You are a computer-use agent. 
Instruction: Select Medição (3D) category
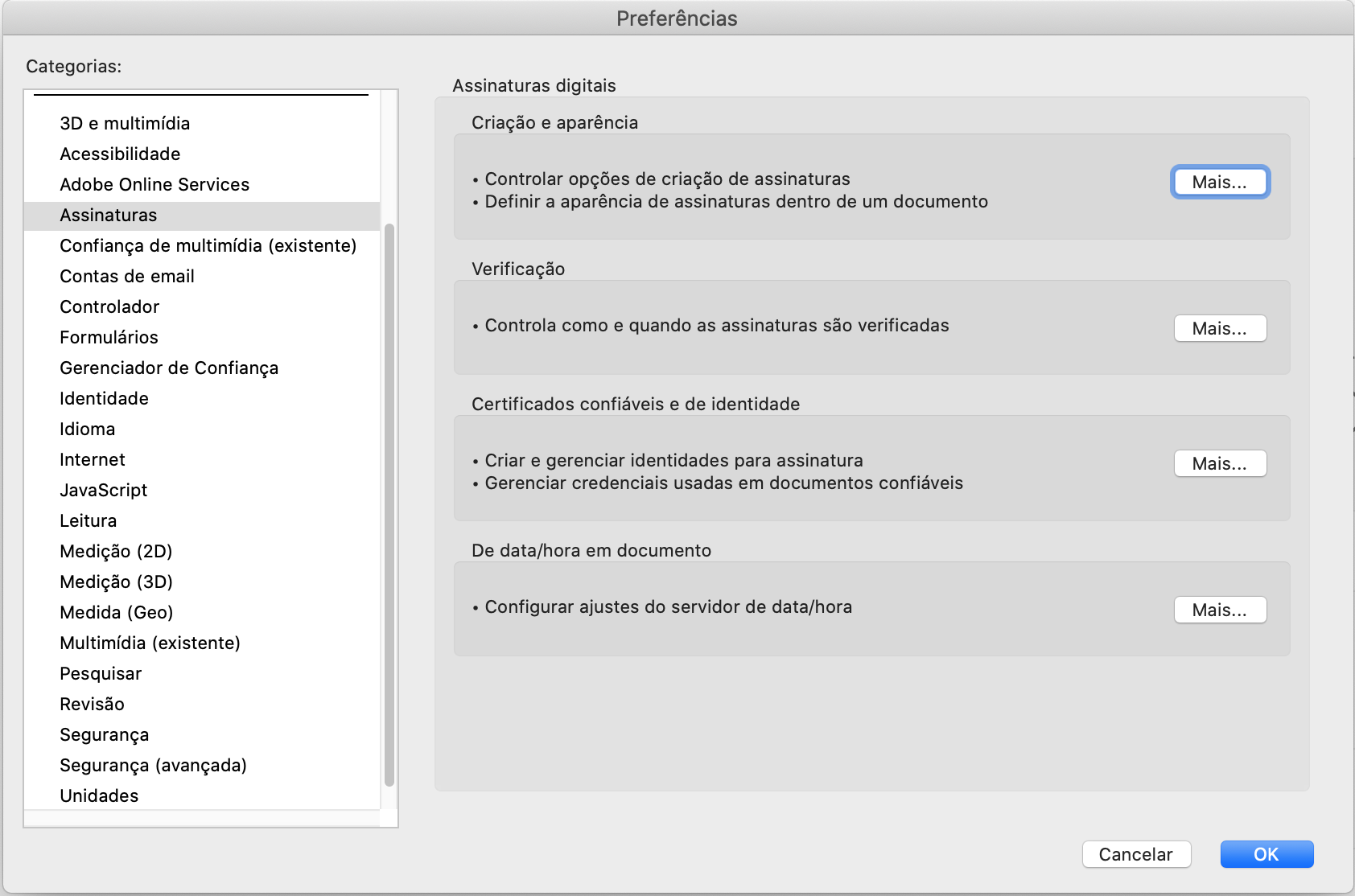(202, 582)
